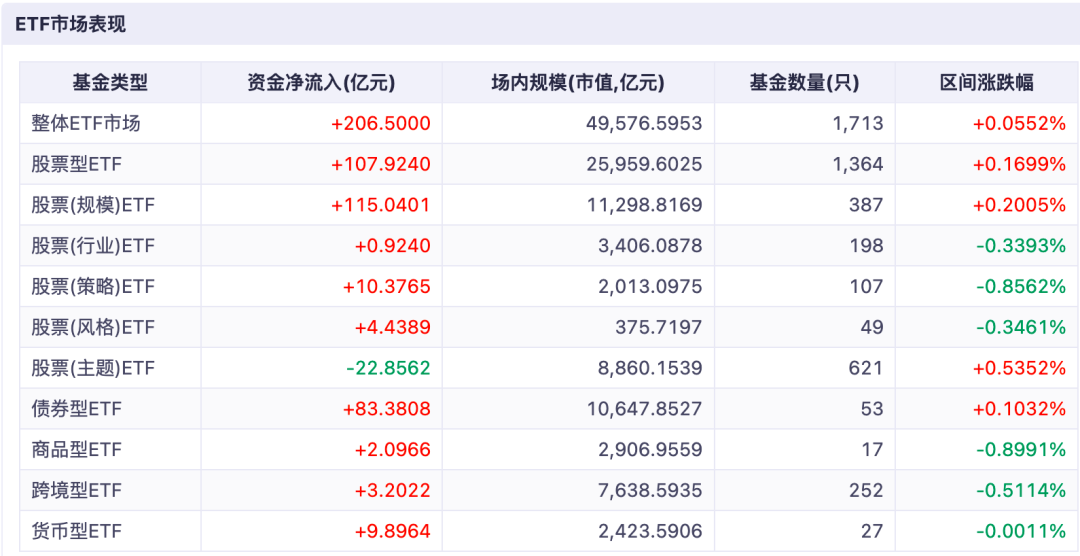Click the market size 8,860.1539

[x=650, y=369]
